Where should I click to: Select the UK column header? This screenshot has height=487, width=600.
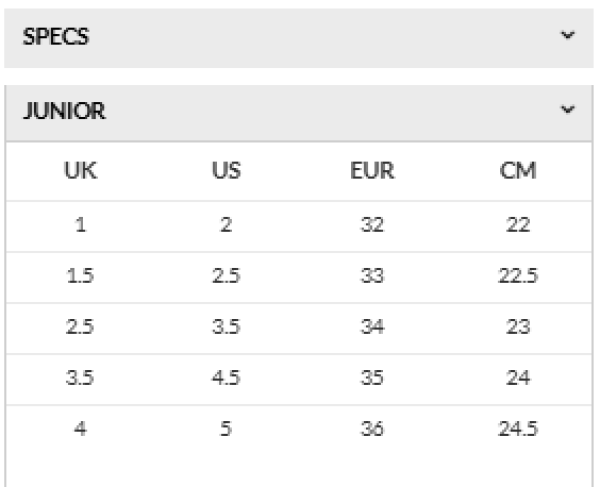pyautogui.click(x=80, y=170)
